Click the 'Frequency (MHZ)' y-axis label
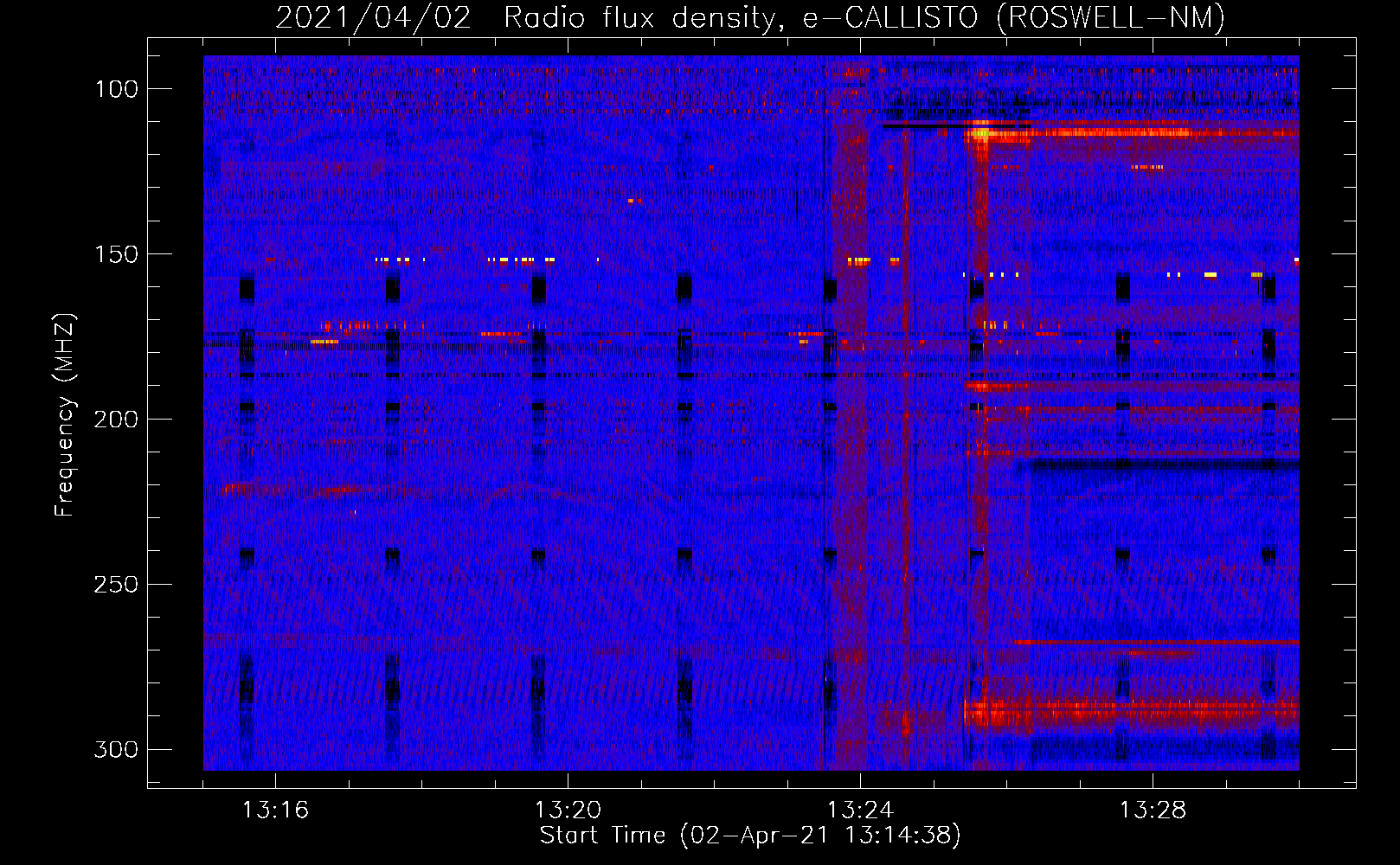 65,414
